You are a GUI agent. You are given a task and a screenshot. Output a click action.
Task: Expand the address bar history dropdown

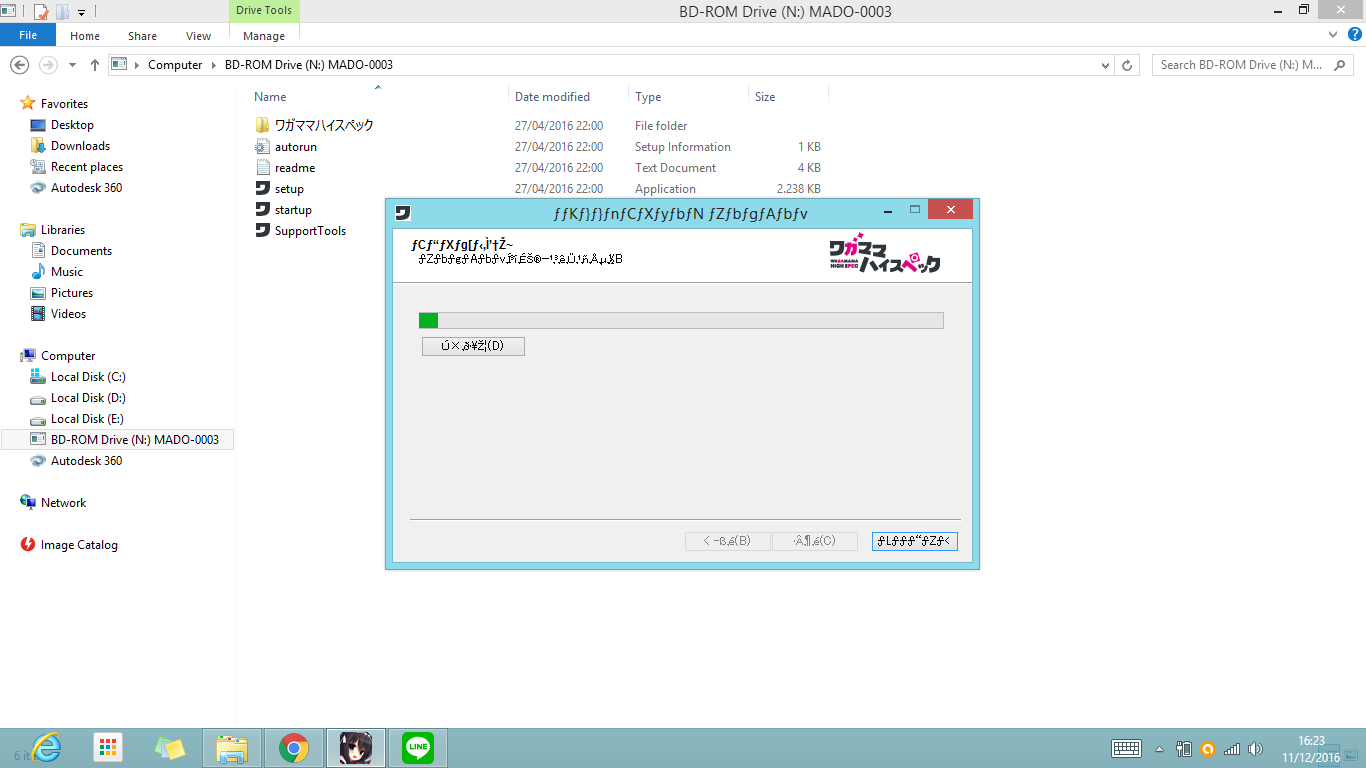[x=1105, y=65]
